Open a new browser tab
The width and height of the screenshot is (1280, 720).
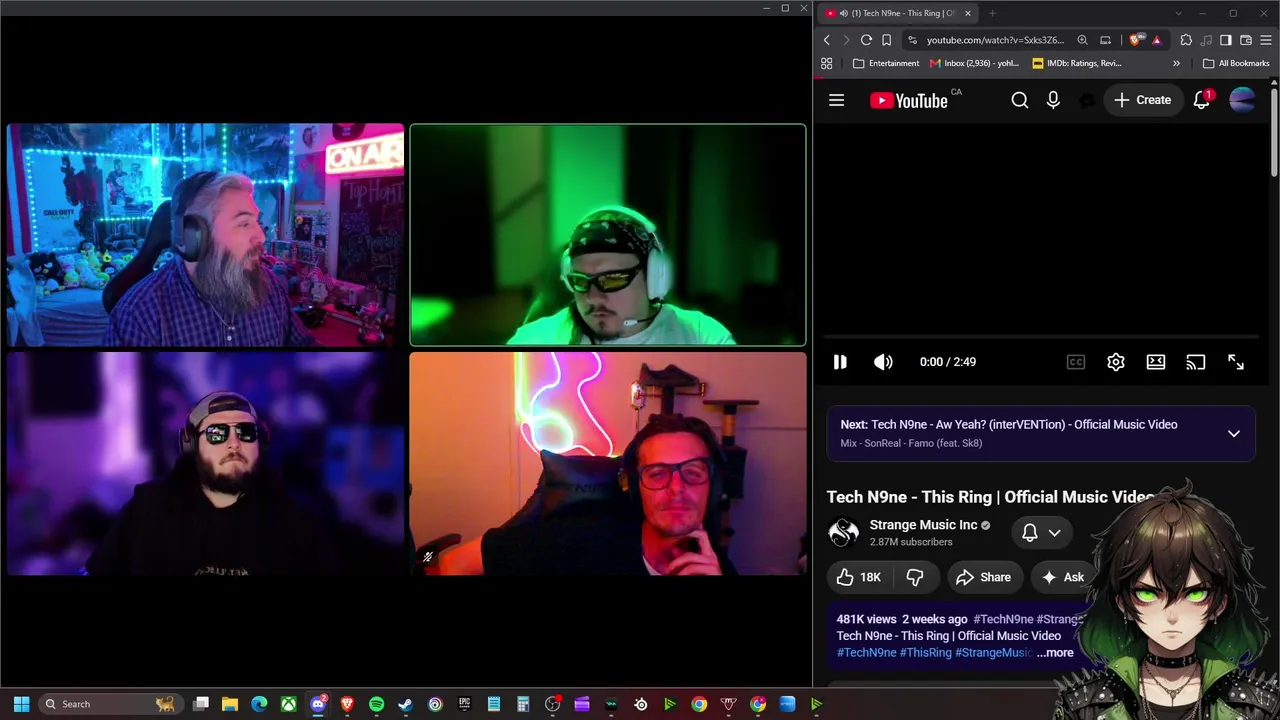992,13
